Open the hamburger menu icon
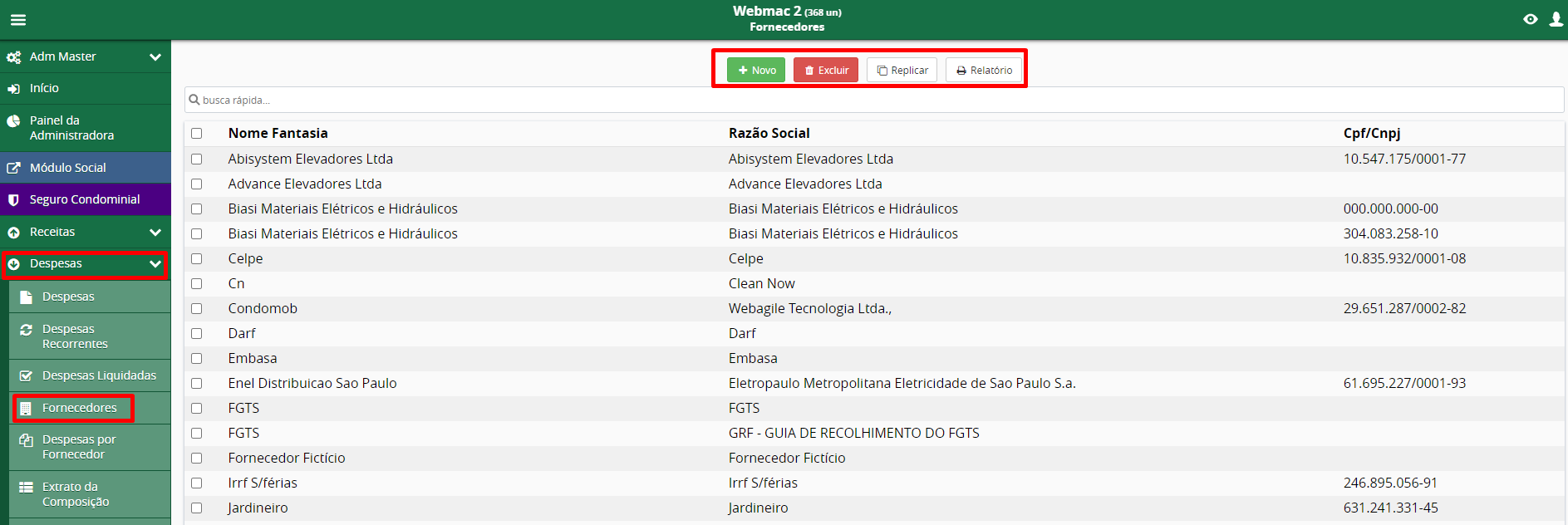 (x=18, y=20)
